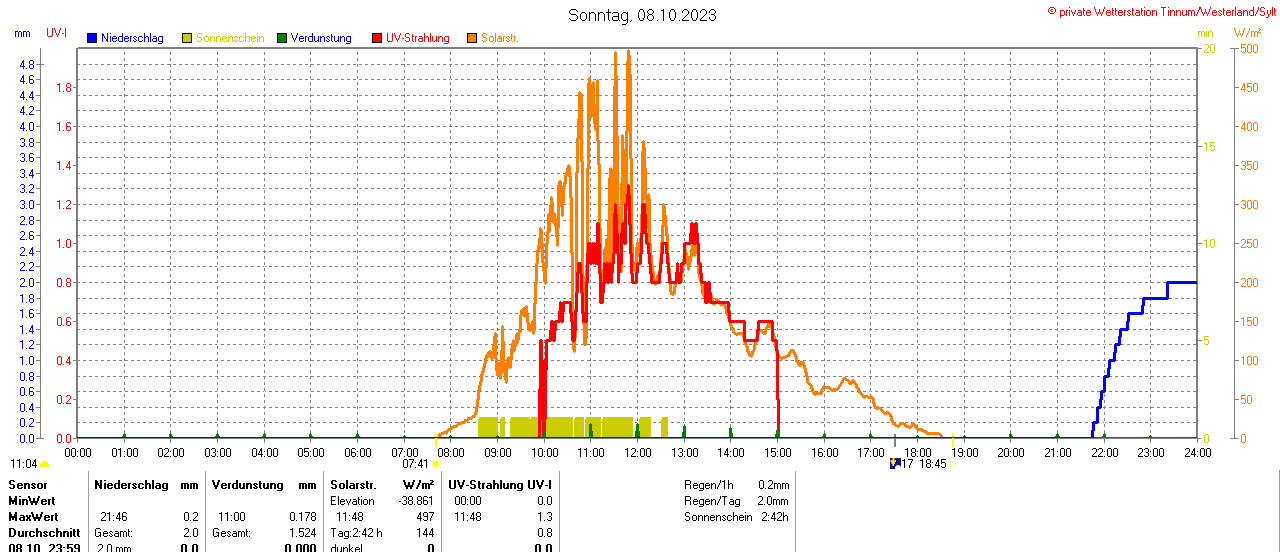Click the MaxWert row header

coord(33,517)
